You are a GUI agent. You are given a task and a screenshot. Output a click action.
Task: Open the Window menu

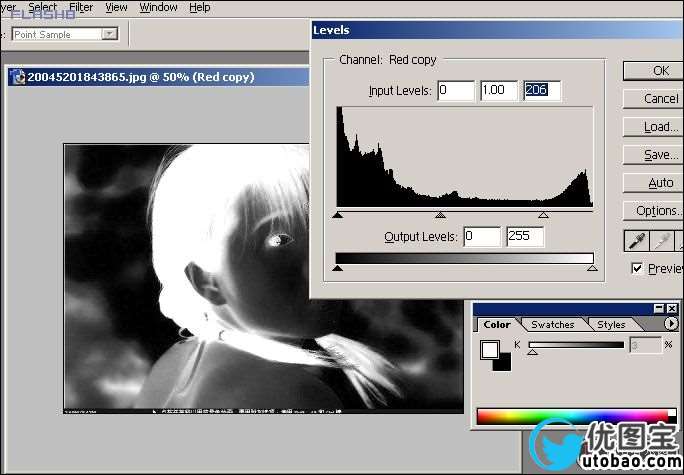point(158,7)
